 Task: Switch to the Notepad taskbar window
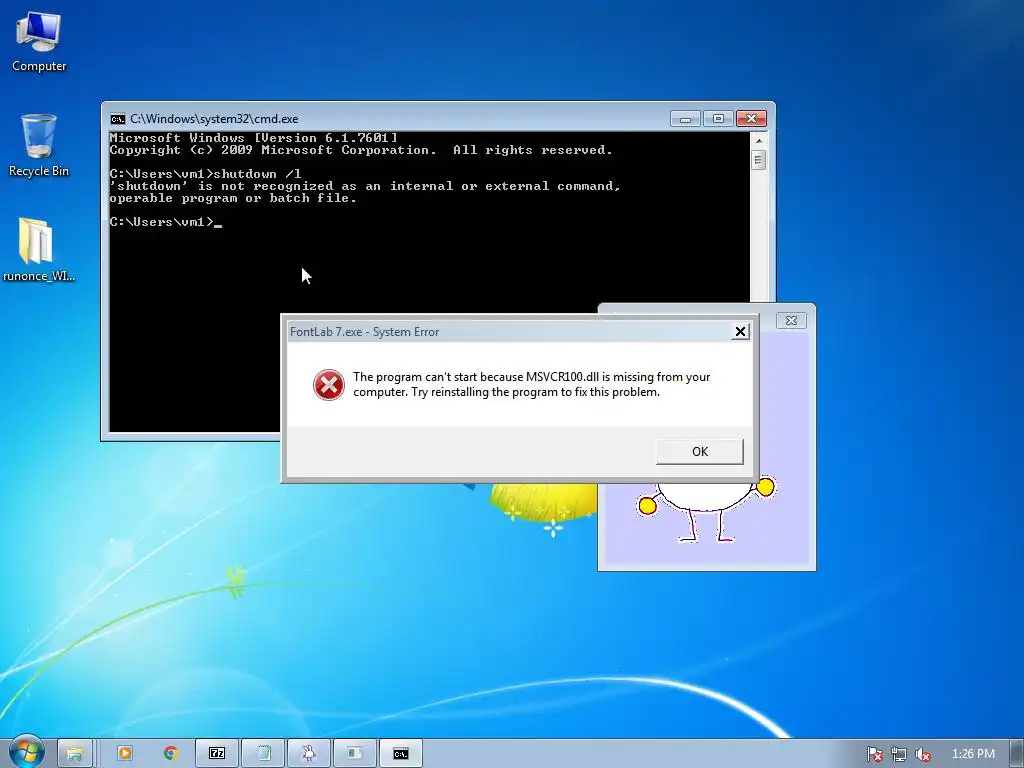pyautogui.click(x=263, y=753)
